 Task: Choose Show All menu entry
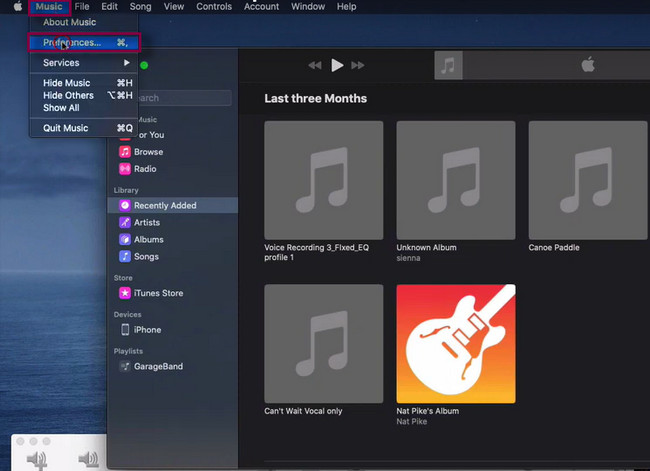[x=84, y=107]
